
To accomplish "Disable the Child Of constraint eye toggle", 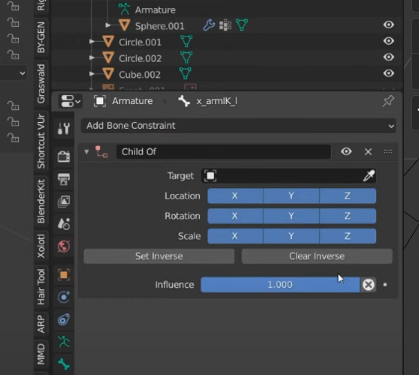I will (x=346, y=152).
